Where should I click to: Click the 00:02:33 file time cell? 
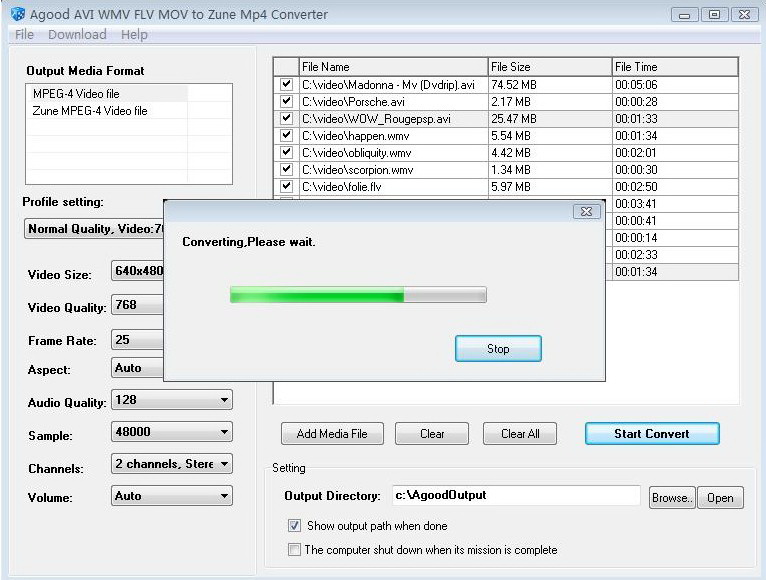tap(675, 255)
